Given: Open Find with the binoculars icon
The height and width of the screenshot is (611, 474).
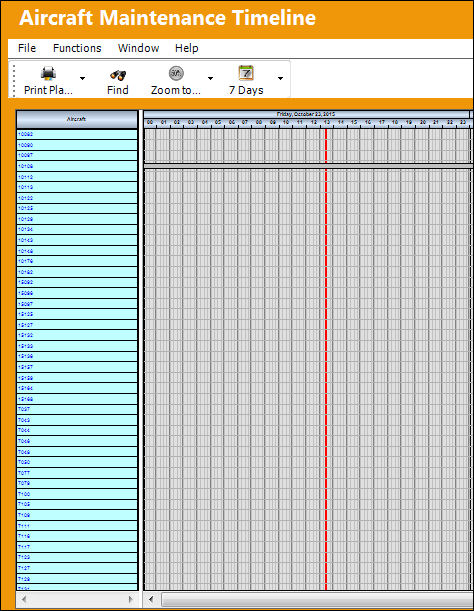Looking at the screenshot, I should coord(118,74).
